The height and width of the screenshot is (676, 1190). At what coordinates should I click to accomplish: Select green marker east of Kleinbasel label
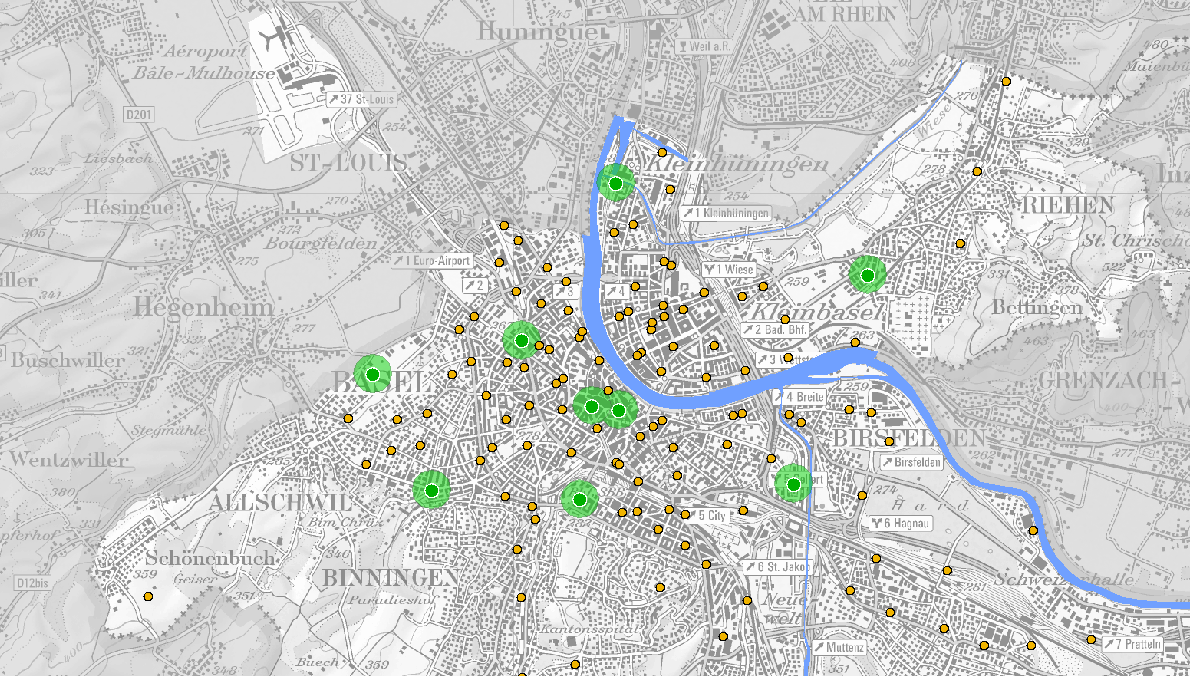click(x=868, y=274)
